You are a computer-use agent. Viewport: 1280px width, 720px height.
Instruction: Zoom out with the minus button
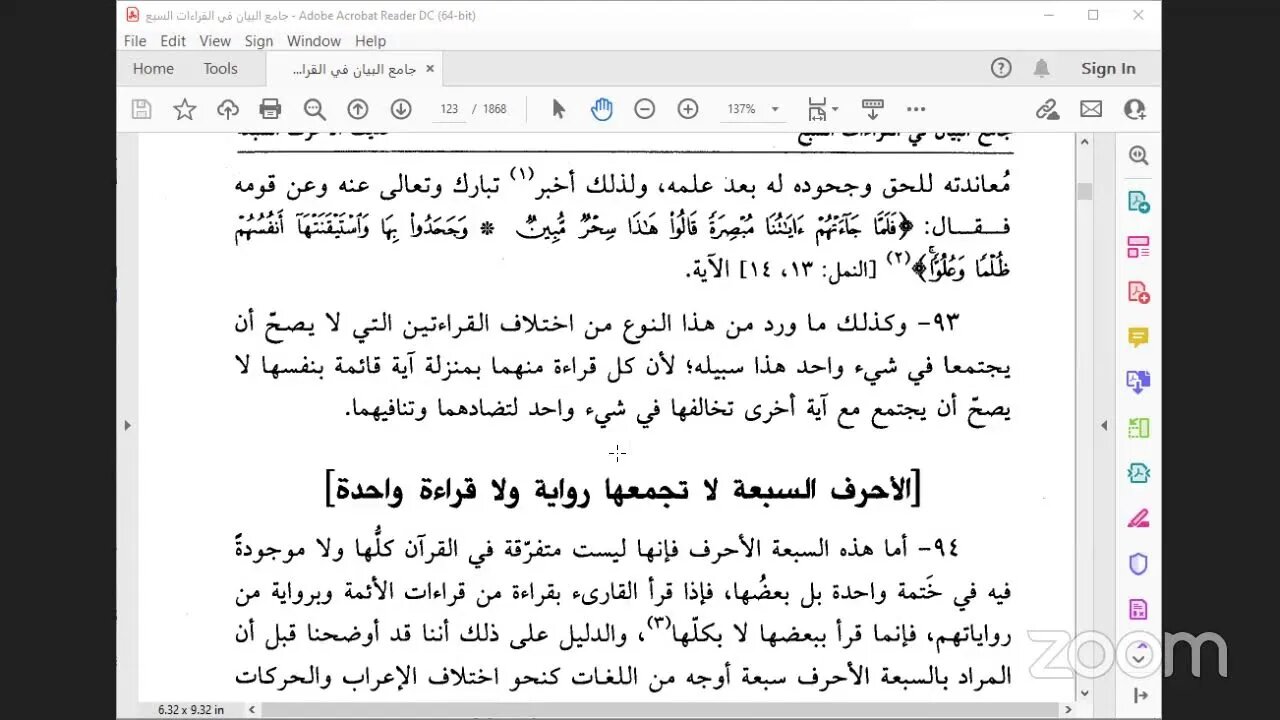click(645, 109)
